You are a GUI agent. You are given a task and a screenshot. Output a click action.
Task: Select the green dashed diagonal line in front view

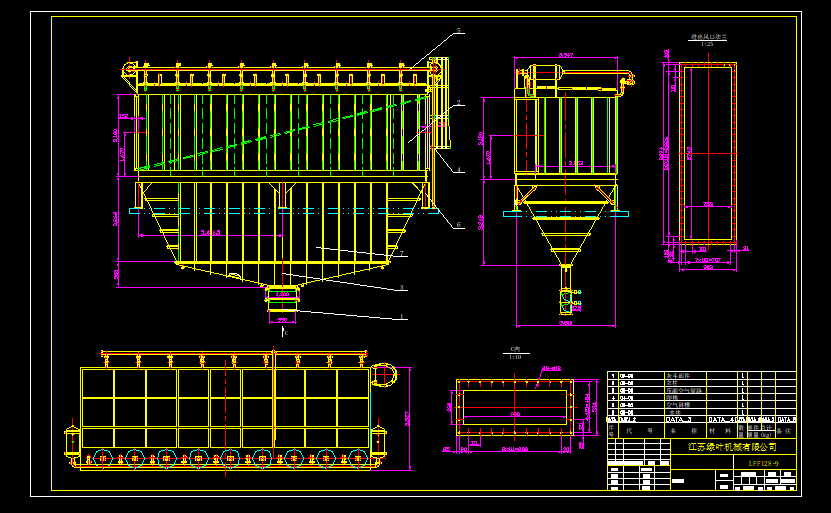285,132
